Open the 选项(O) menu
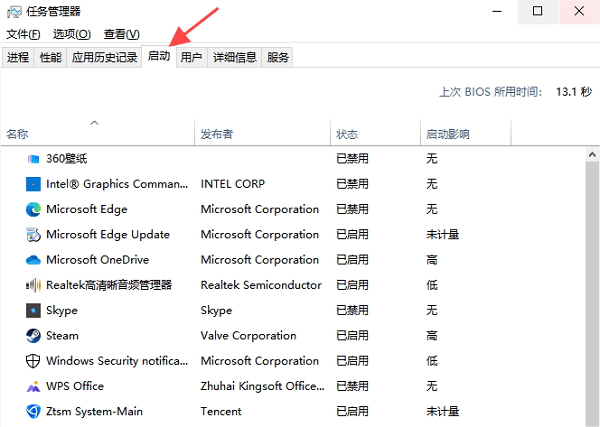Screen dimensions: 600x427 pos(72,34)
